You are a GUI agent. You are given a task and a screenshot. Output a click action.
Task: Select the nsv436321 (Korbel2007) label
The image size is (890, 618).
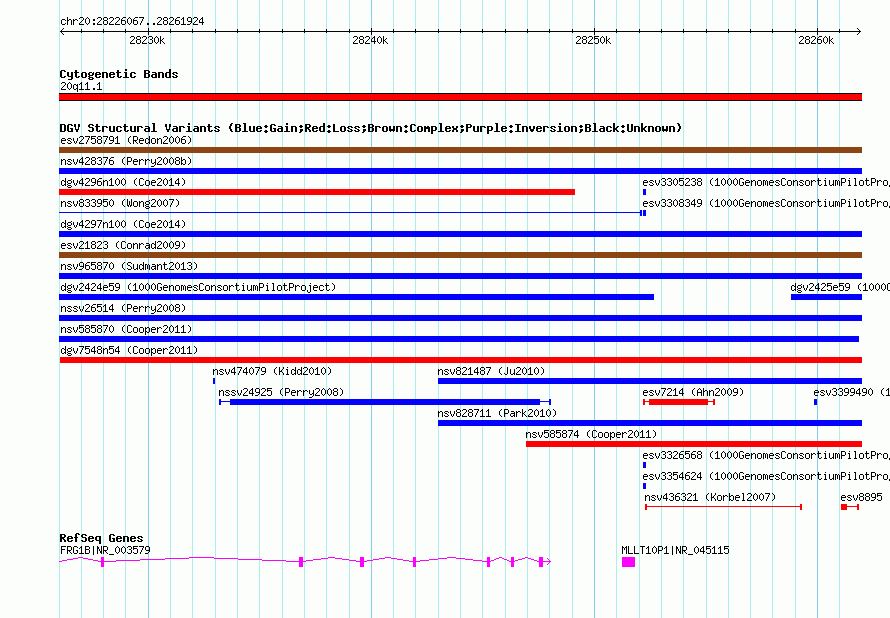(x=710, y=497)
